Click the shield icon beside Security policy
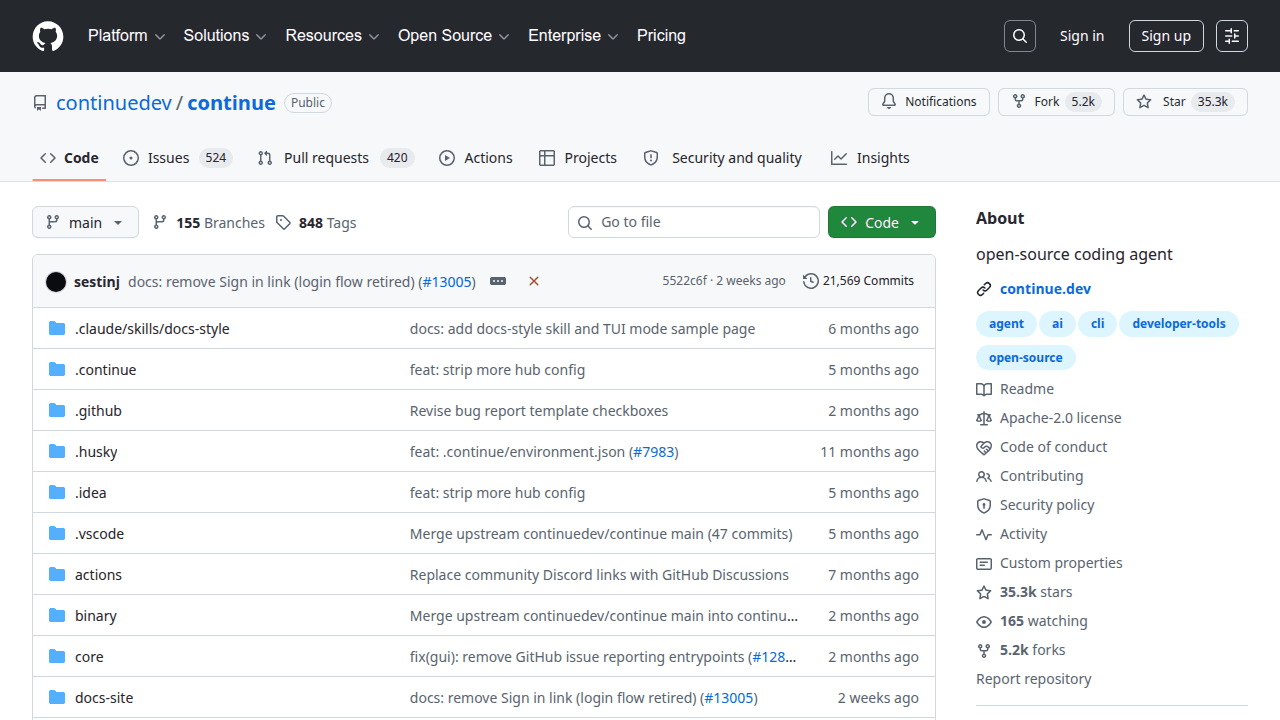This screenshot has height=720, width=1280. (984, 505)
